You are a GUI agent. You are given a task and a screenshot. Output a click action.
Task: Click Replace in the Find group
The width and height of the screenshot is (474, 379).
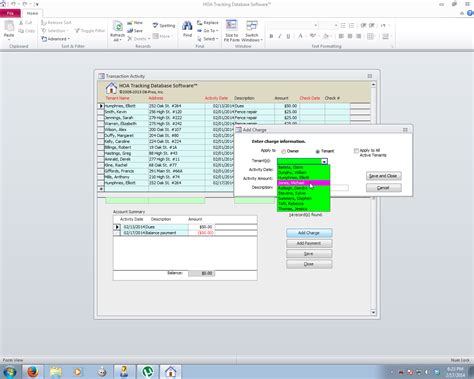coord(208,23)
